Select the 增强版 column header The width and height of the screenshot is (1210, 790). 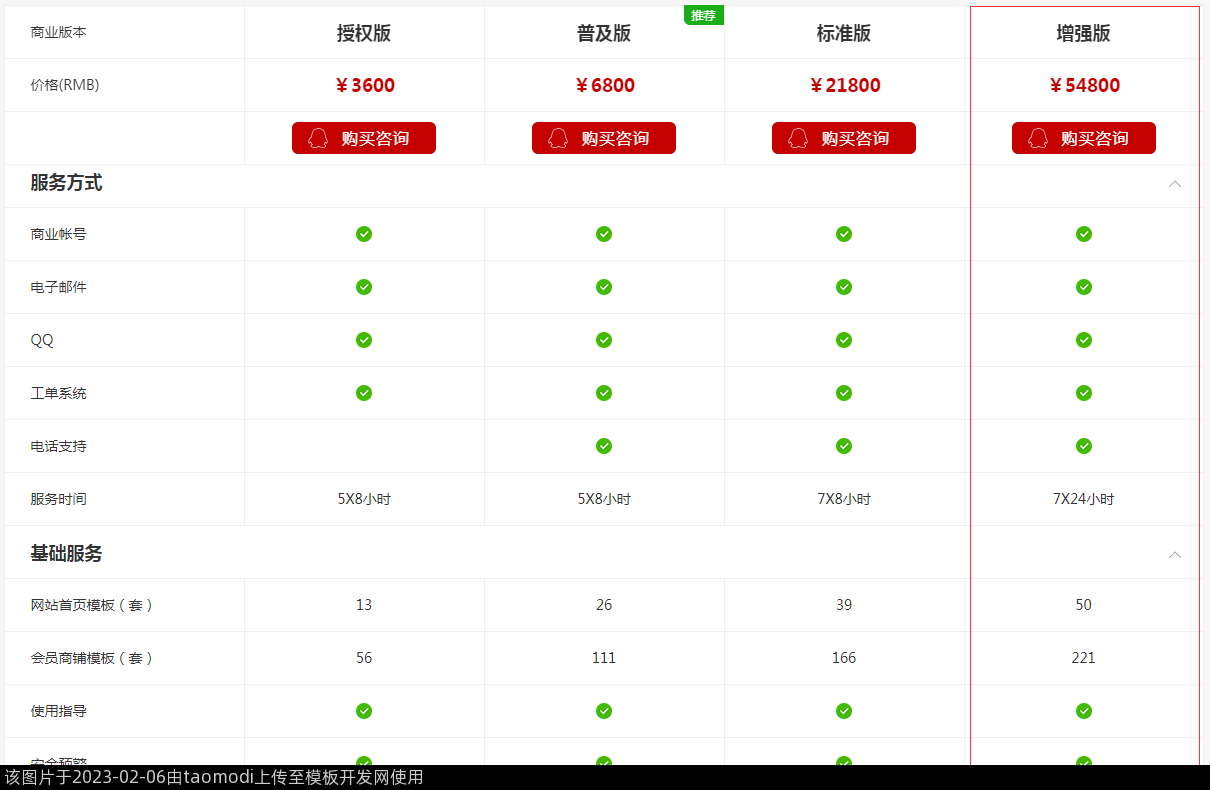coord(1084,33)
